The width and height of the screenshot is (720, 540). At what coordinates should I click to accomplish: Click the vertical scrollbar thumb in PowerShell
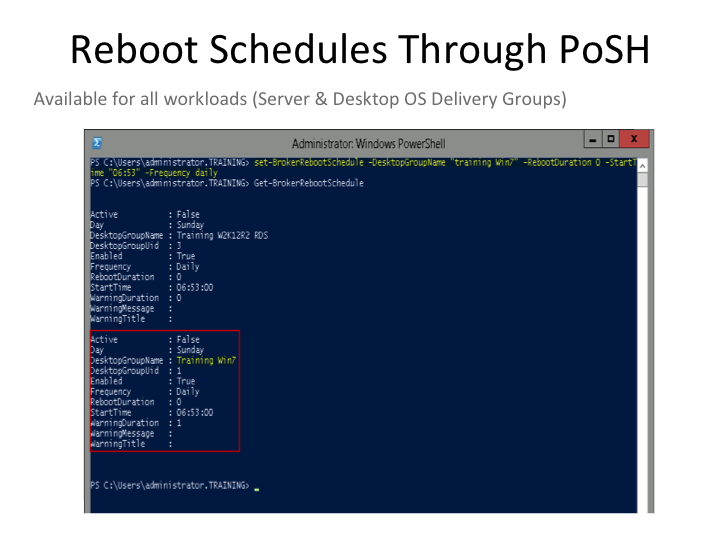click(x=642, y=180)
